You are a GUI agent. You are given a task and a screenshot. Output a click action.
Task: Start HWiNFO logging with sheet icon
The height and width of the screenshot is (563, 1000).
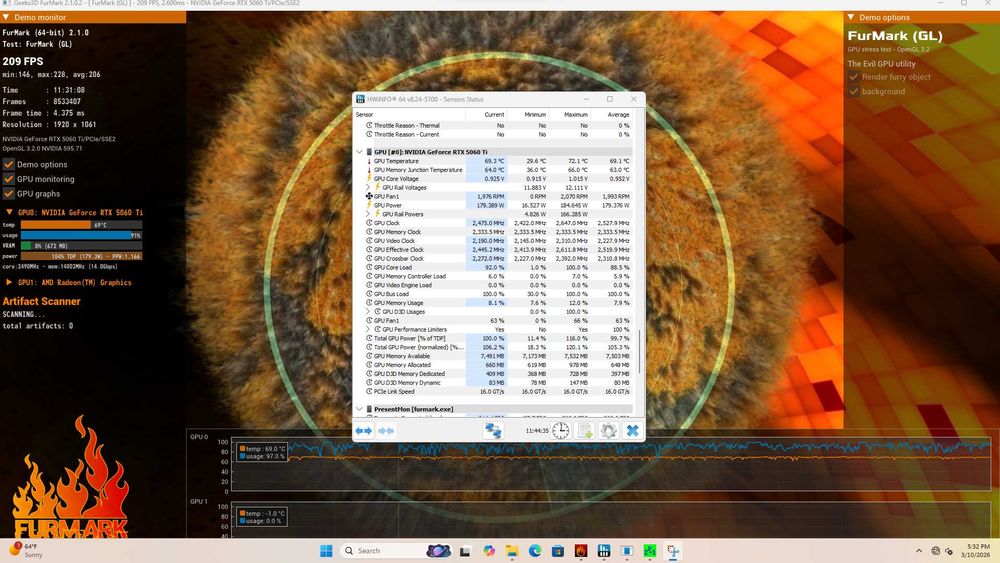584,431
